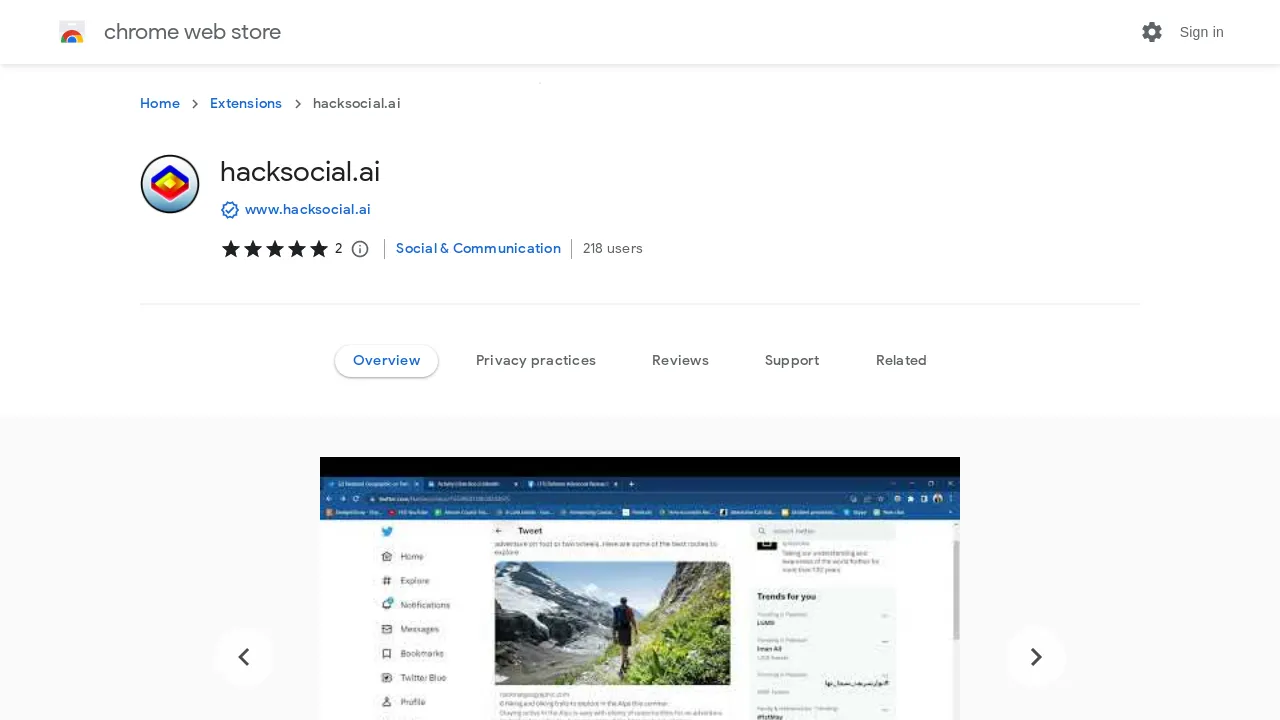This screenshot has height=720, width=1280.
Task: Select the Overview tab
Action: [x=386, y=361]
